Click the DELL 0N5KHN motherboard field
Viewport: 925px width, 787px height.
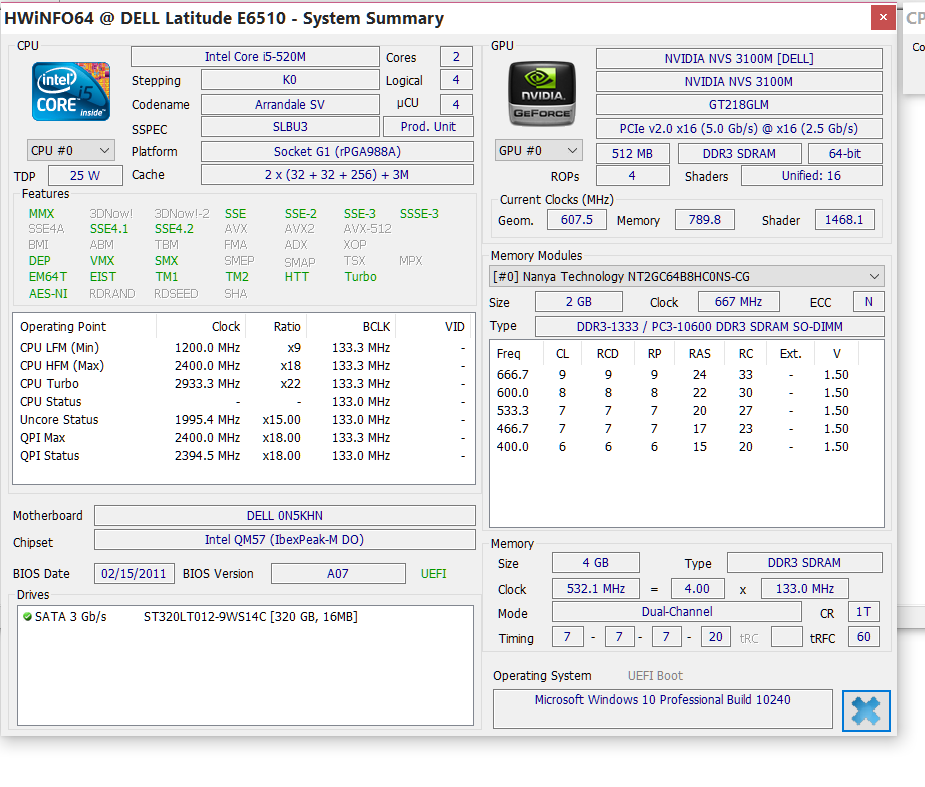point(284,516)
